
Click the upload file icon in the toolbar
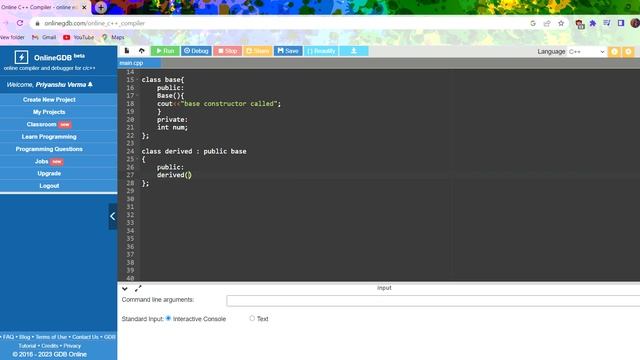142,51
